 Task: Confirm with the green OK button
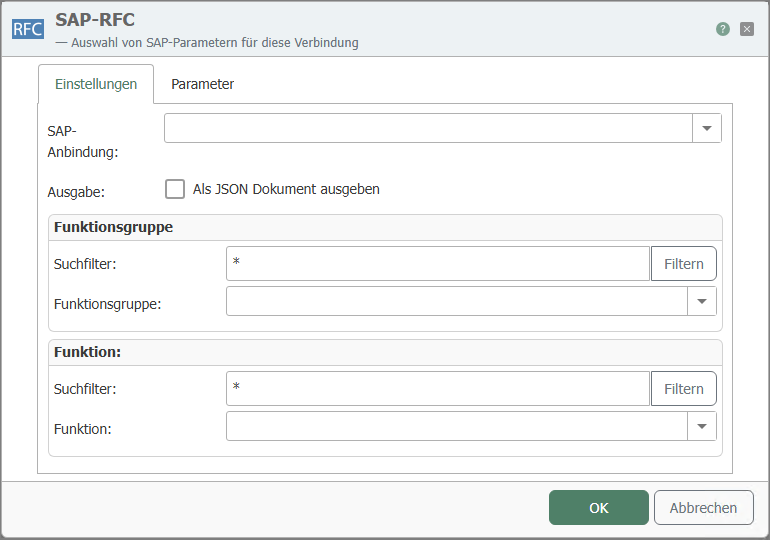pos(598,507)
